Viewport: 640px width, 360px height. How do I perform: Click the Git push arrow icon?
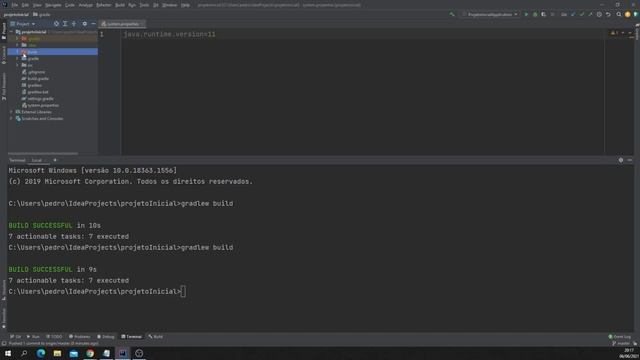[x=590, y=14]
